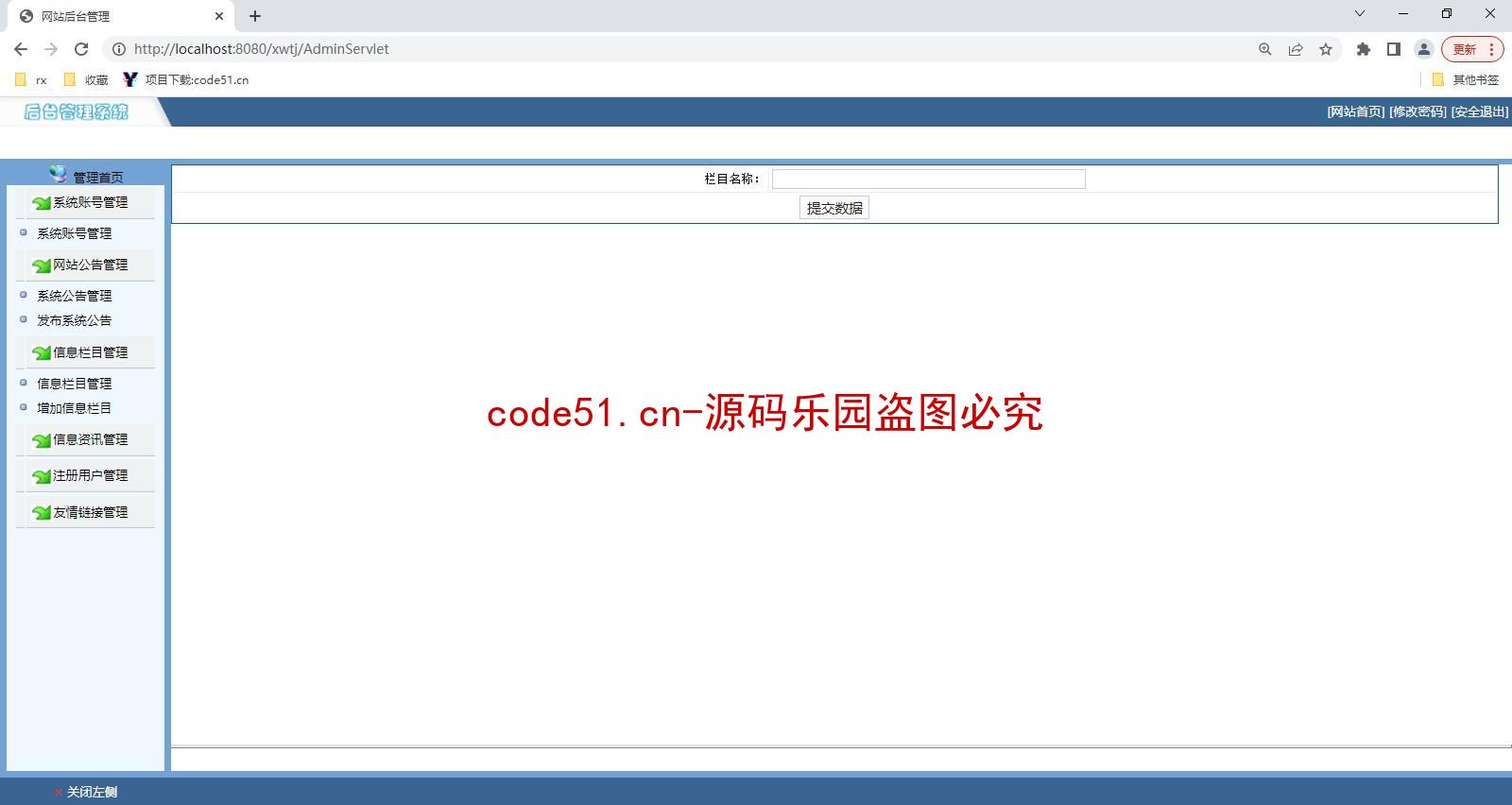Focus the 栏目名称 input field

pyautogui.click(x=928, y=179)
